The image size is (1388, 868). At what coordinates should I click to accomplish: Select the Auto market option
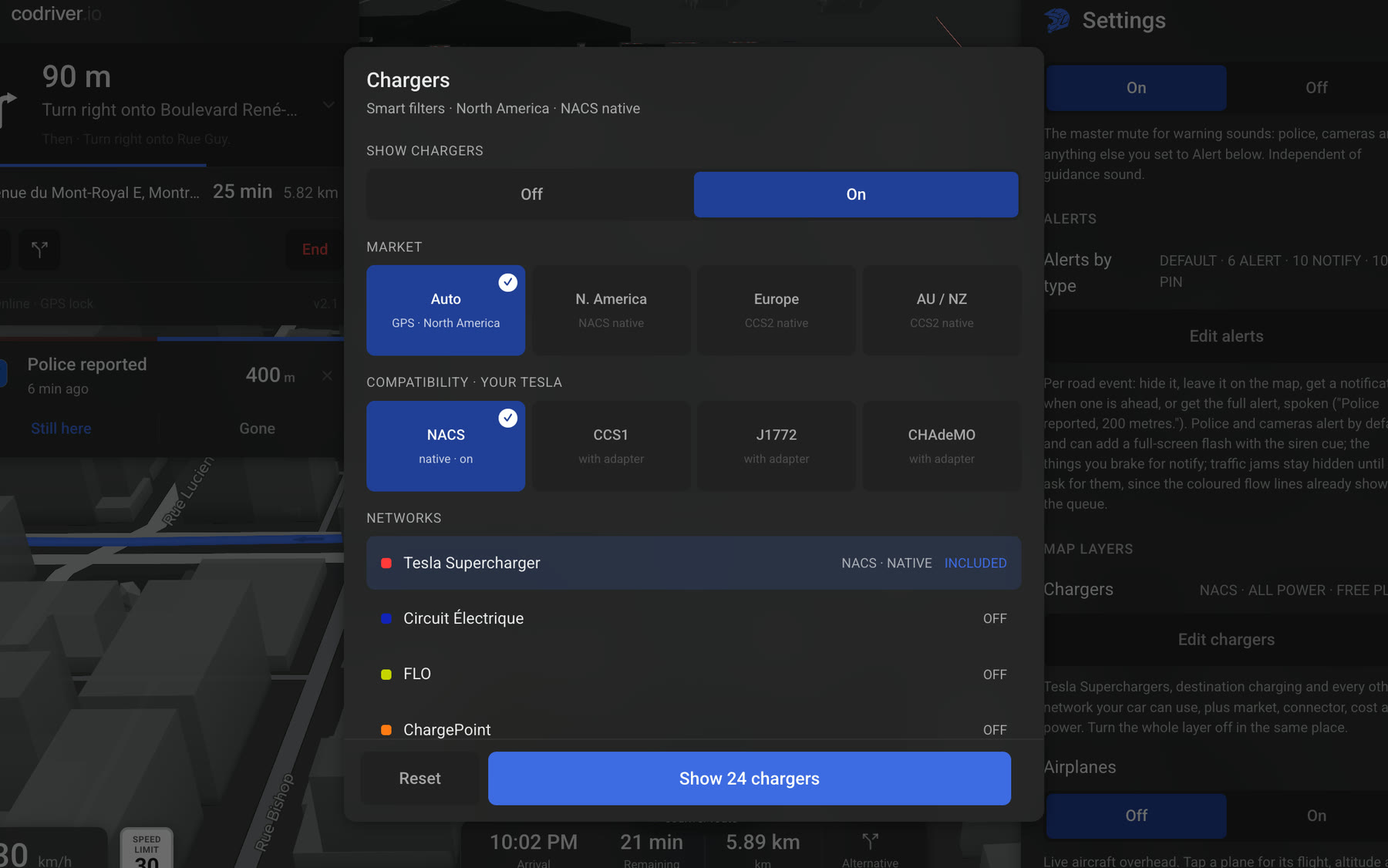(446, 310)
